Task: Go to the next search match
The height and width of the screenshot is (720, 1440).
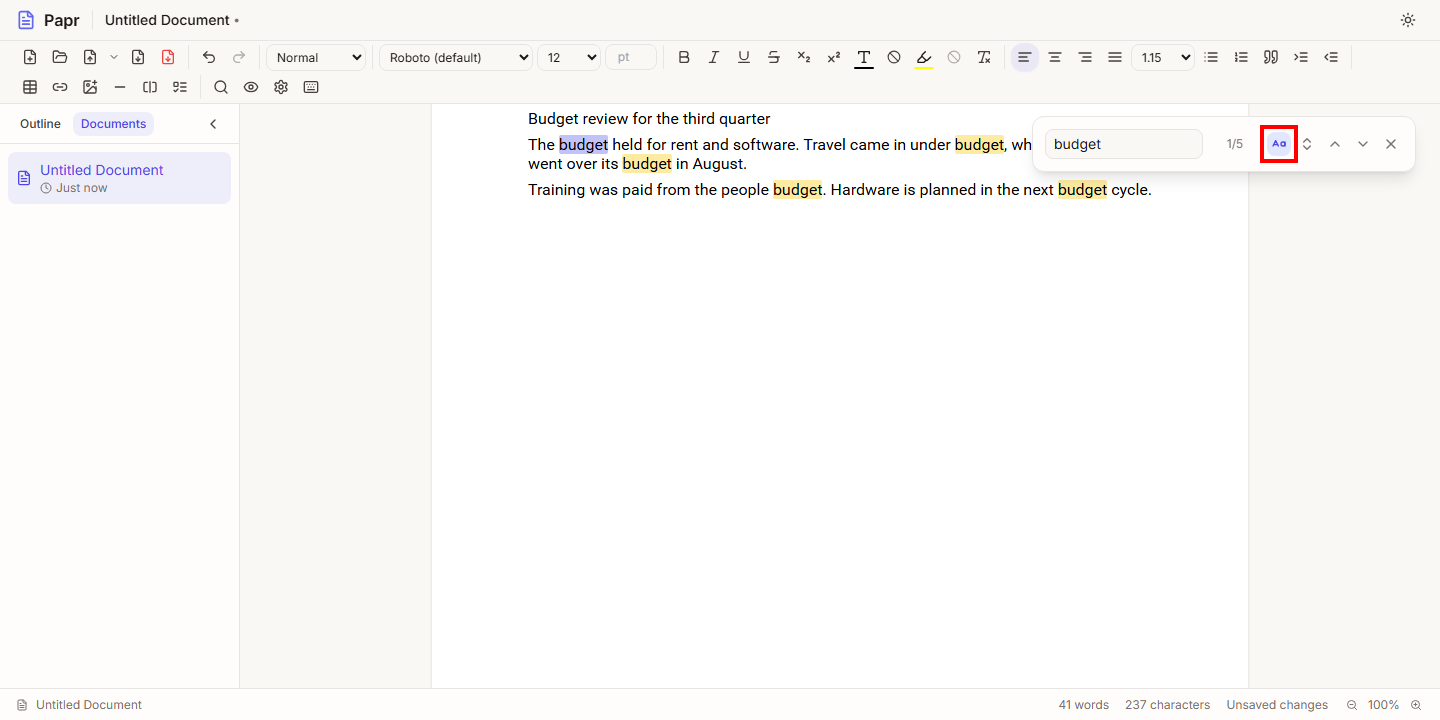Action: coord(1363,144)
